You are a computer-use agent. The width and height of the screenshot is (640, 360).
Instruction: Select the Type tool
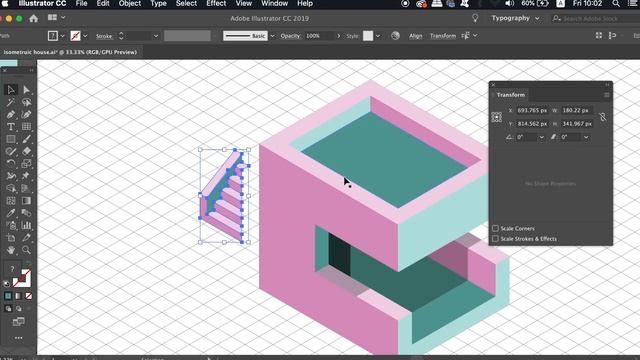point(11,127)
